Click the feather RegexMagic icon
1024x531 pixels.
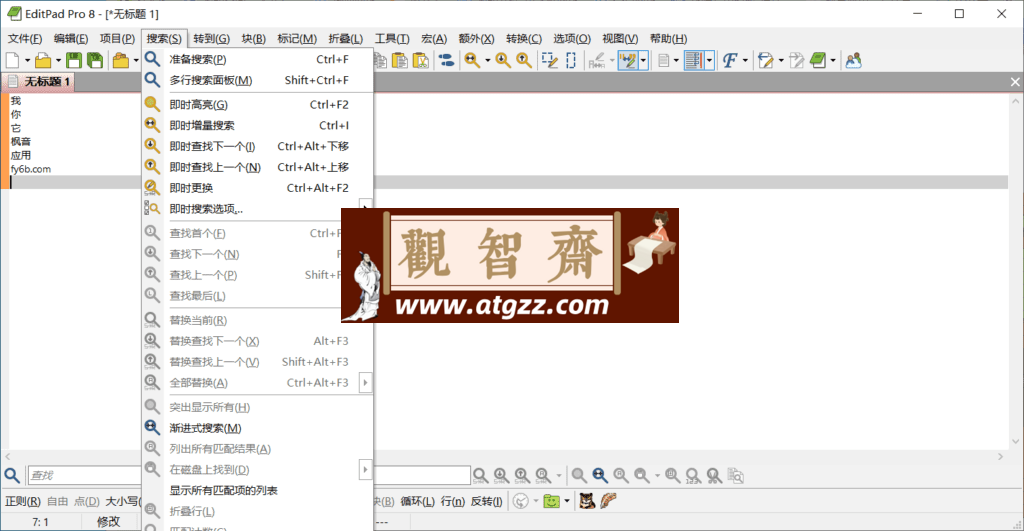coord(608,502)
